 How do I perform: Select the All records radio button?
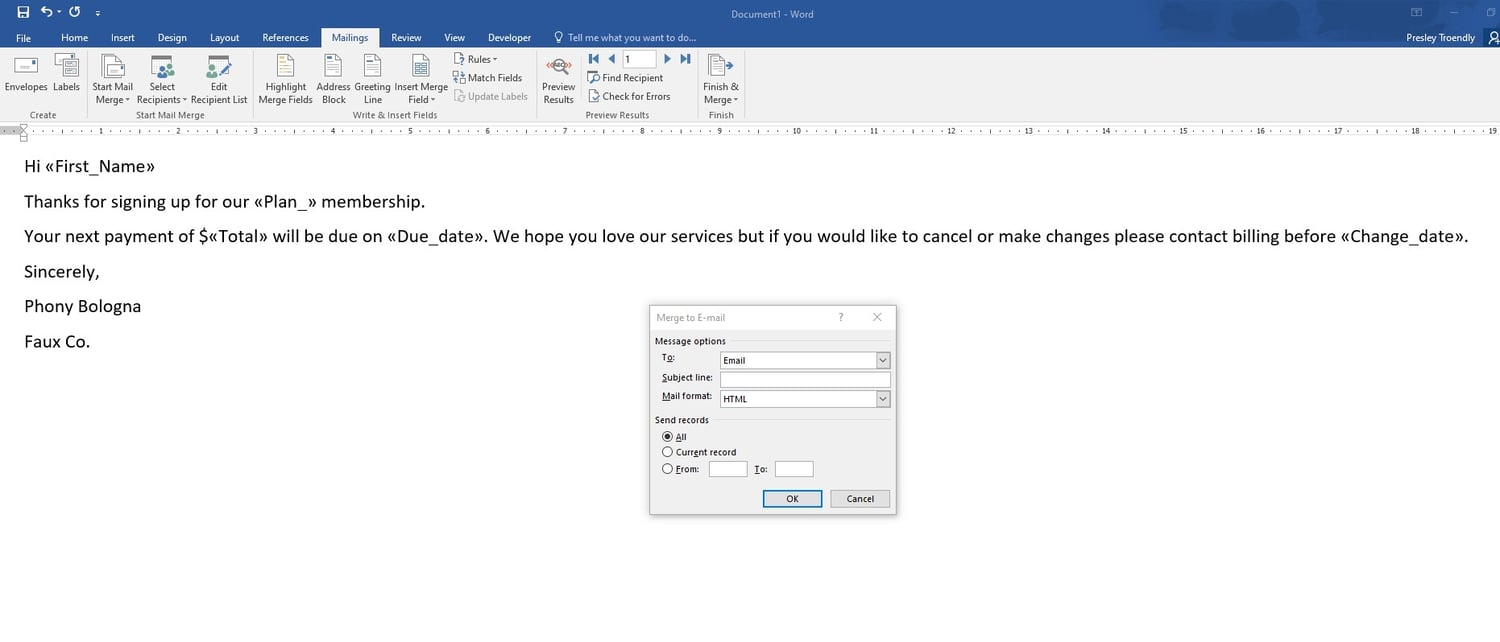pos(667,436)
